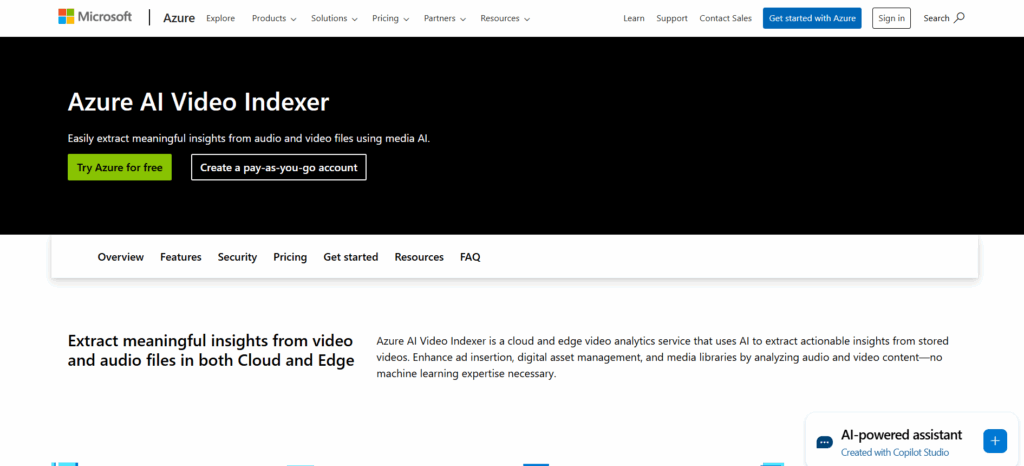Expand the Partners dropdown
Viewport: 1024px width, 466px height.
445,18
